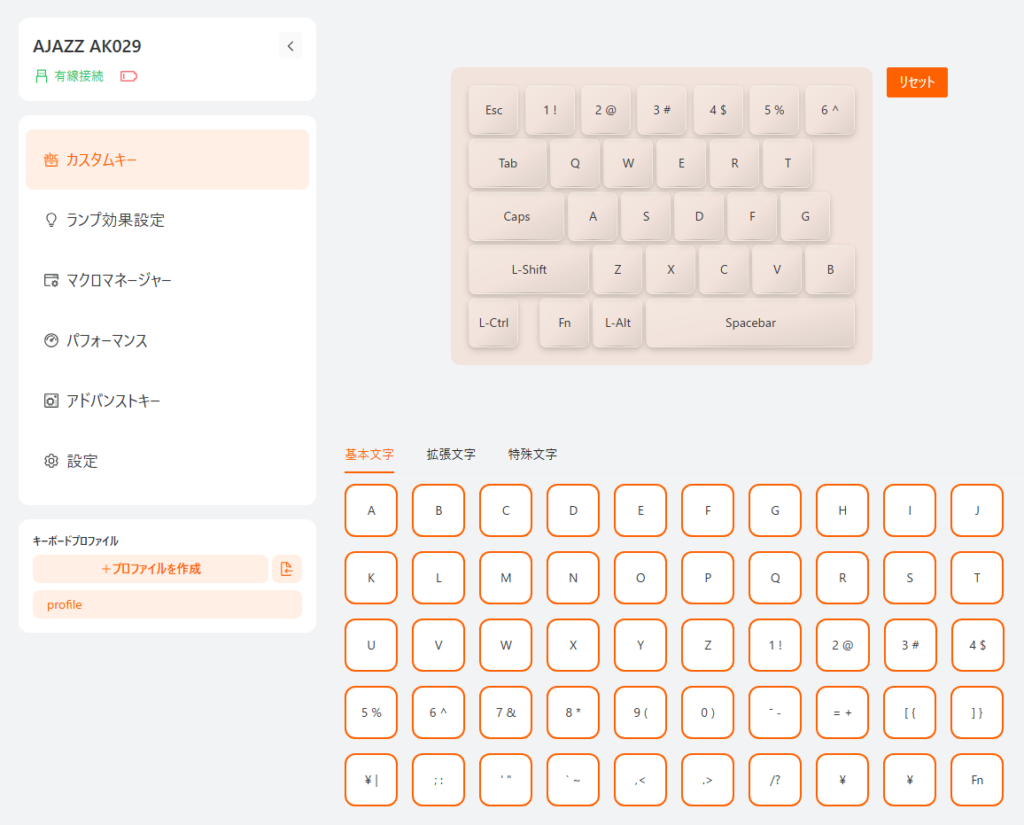The height and width of the screenshot is (825, 1024).
Task: Choose the ` ~ key in the character grid
Action: 573,779
